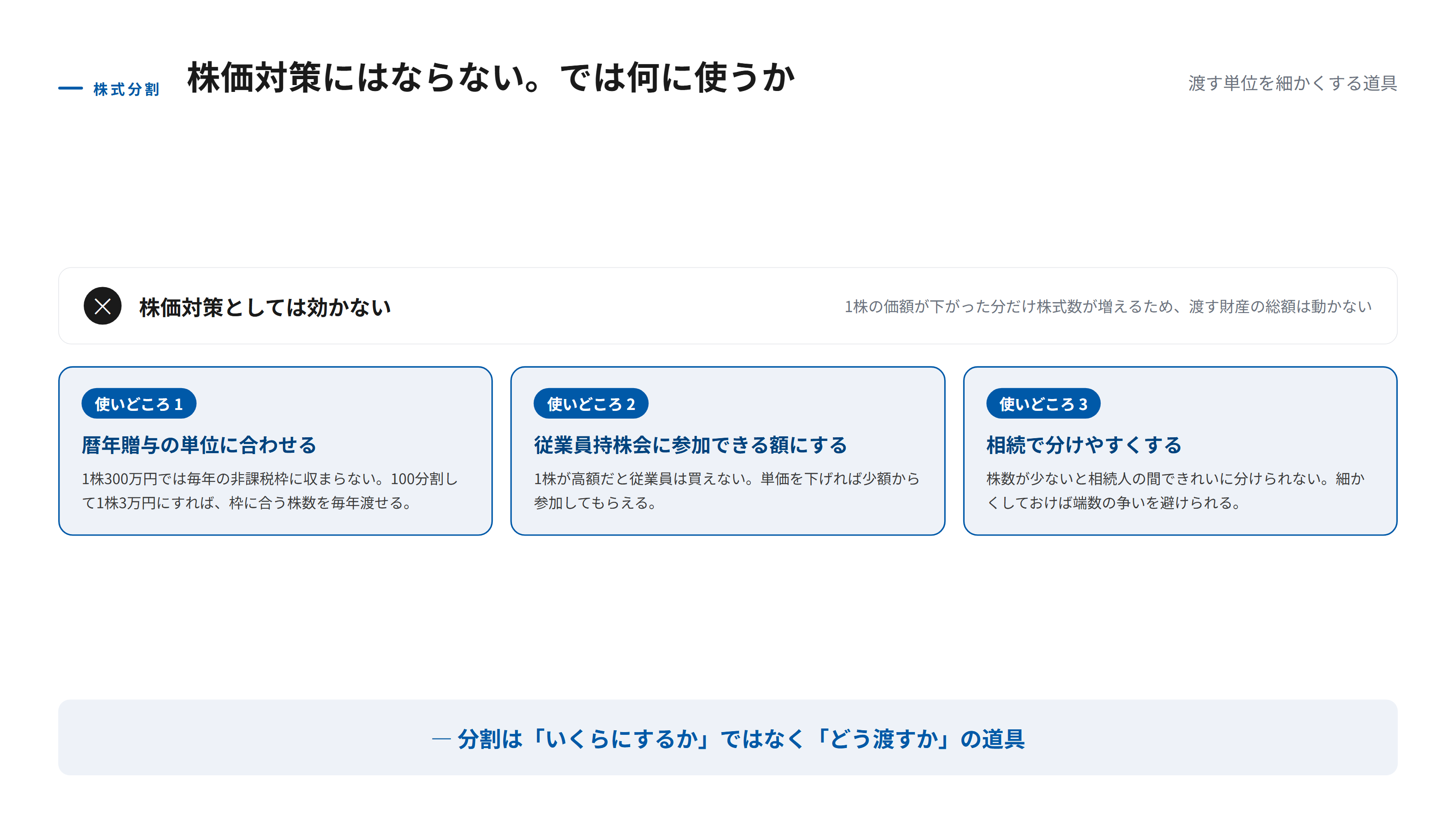The image size is (1456, 819).
Task: Click the heading 相続で分けやすくする
Action: click(x=1084, y=445)
